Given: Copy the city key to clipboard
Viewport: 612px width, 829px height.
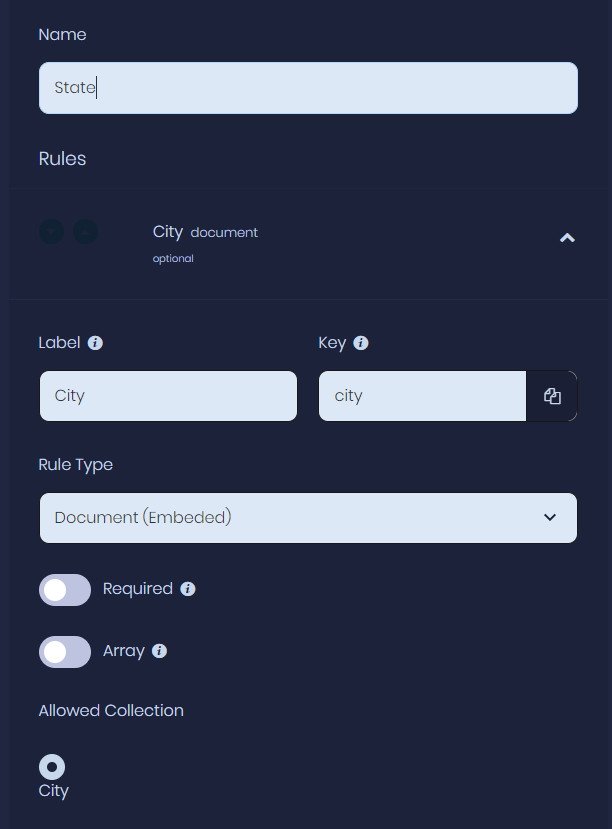Looking at the screenshot, I should point(552,396).
